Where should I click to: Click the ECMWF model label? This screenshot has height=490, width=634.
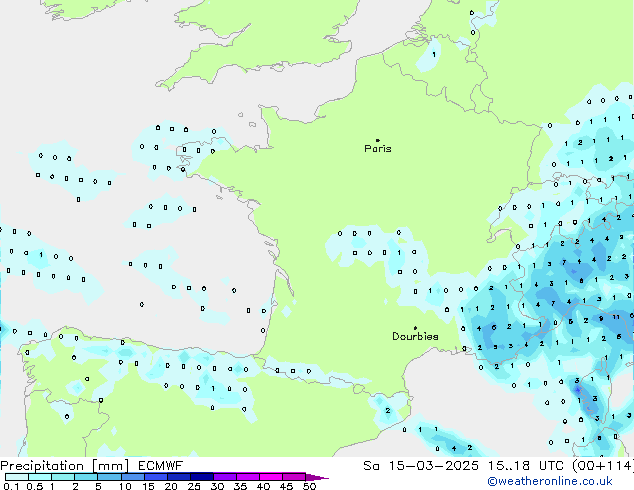[161, 466]
